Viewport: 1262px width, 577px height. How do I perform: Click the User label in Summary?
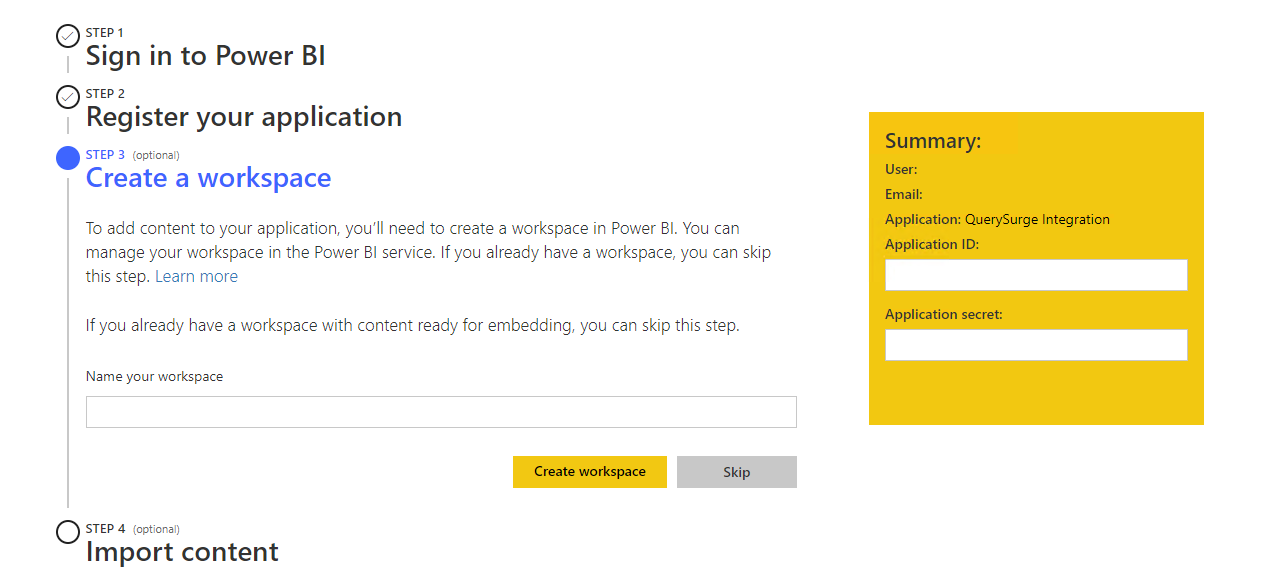[900, 170]
